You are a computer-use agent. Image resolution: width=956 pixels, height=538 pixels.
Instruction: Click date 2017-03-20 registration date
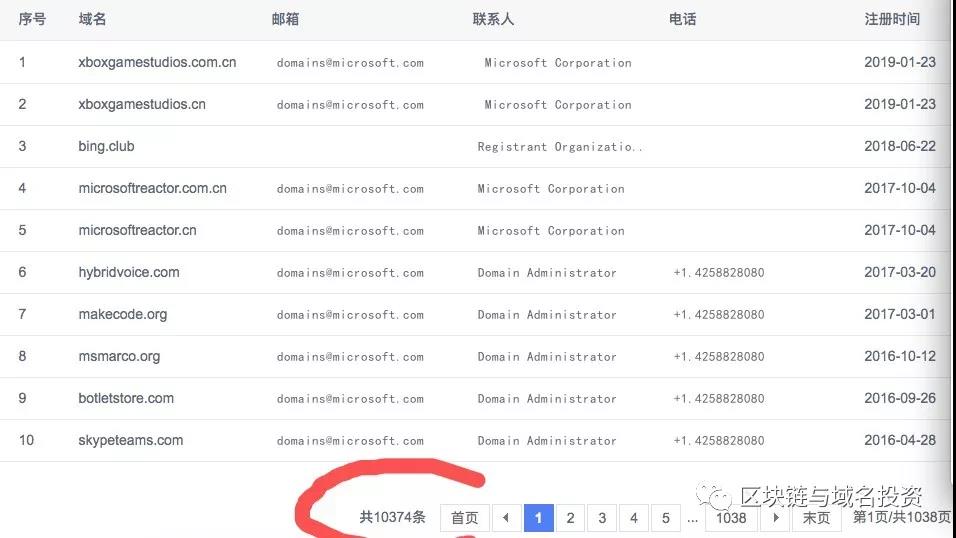pos(900,272)
